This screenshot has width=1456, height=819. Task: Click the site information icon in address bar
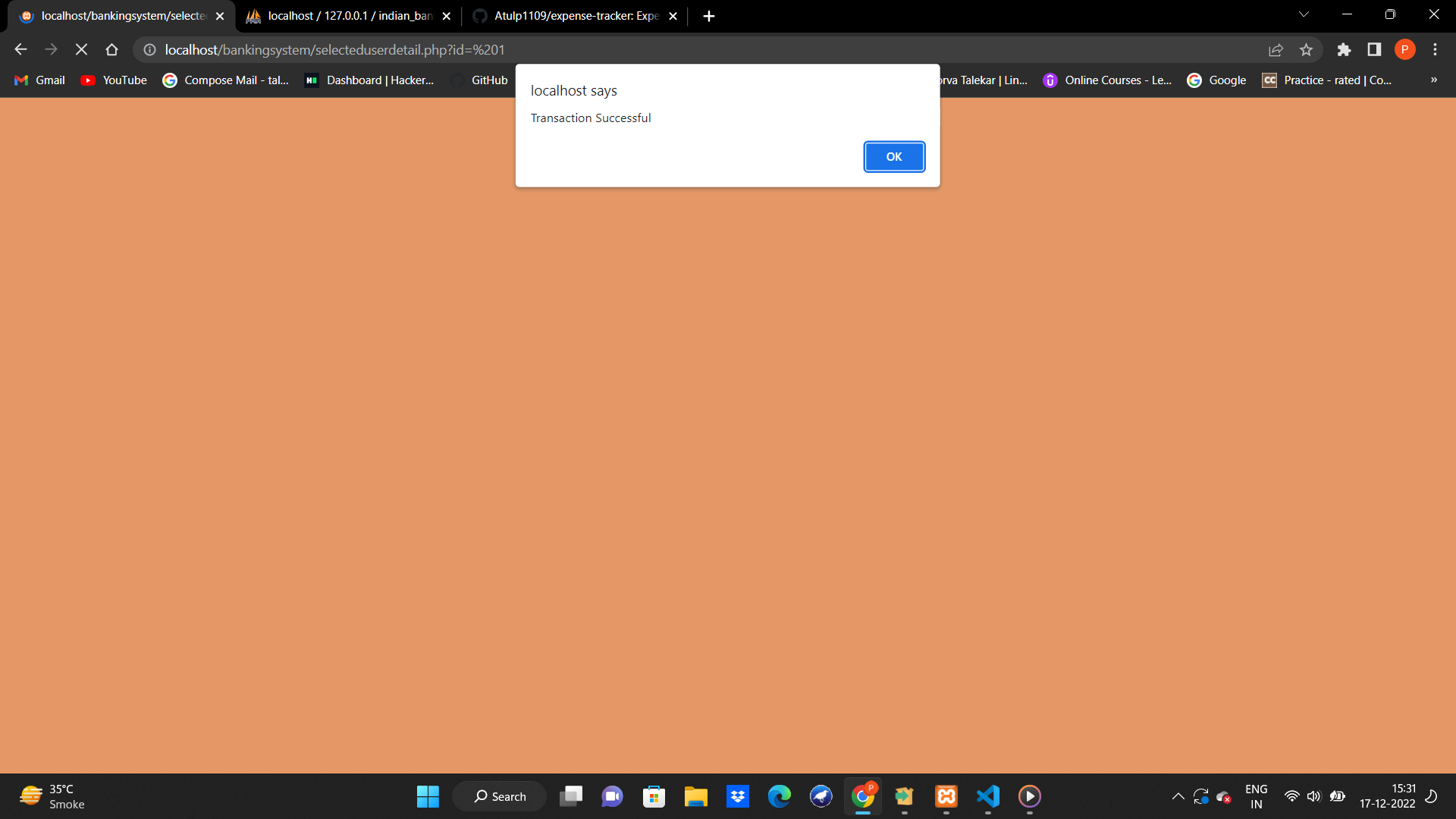click(149, 49)
